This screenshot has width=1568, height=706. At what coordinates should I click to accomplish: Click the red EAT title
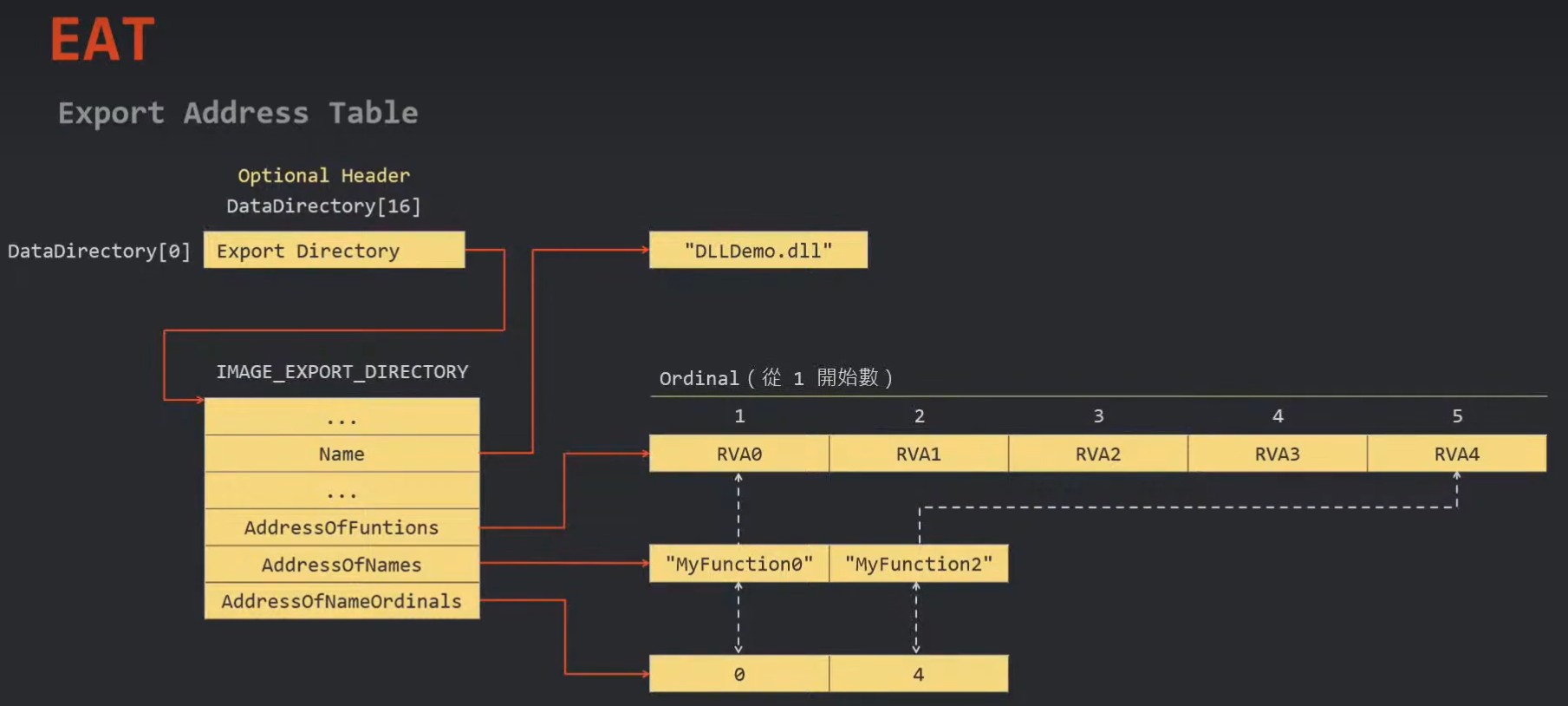[102, 40]
